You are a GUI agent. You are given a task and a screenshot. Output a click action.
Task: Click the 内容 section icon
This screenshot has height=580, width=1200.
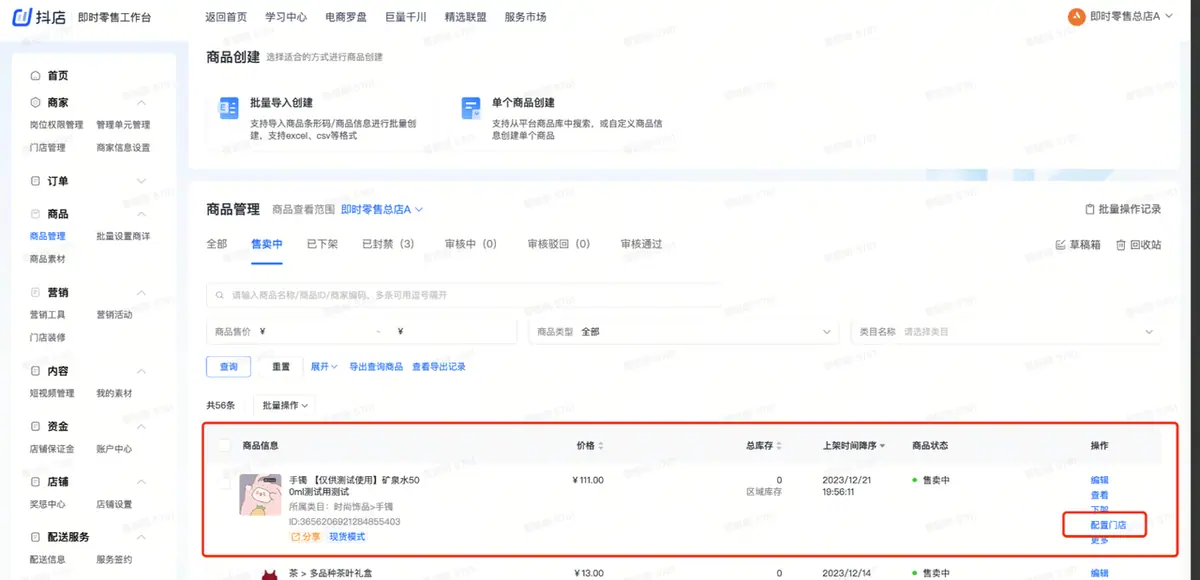click(36, 371)
